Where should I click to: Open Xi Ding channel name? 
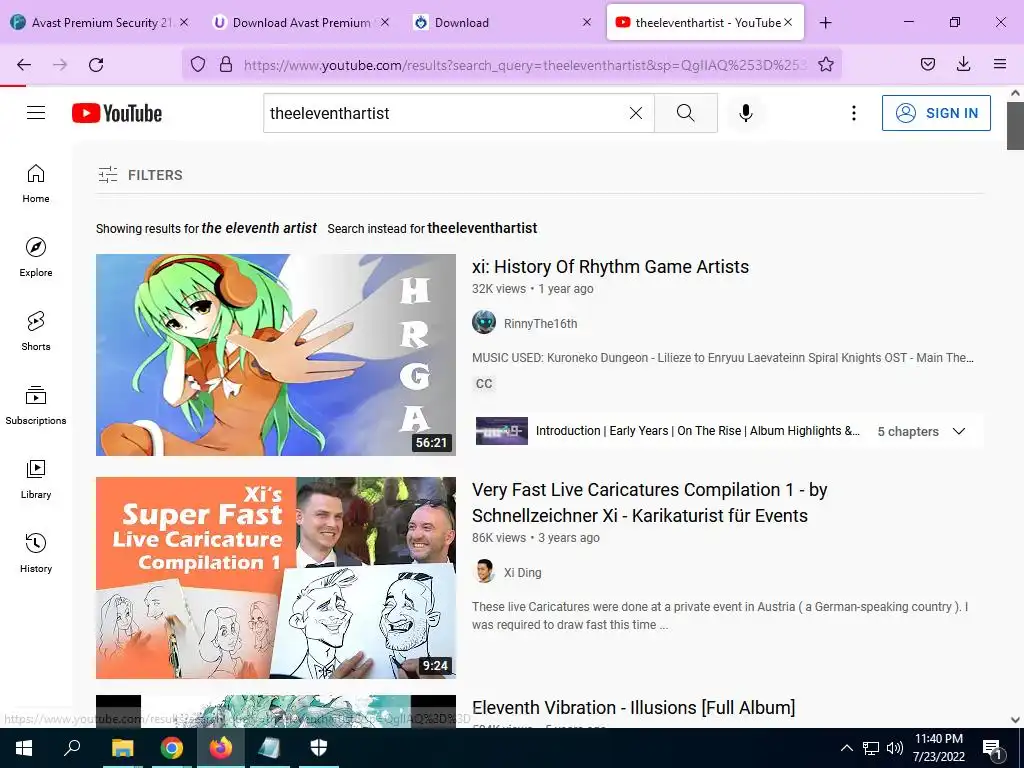[x=522, y=572]
